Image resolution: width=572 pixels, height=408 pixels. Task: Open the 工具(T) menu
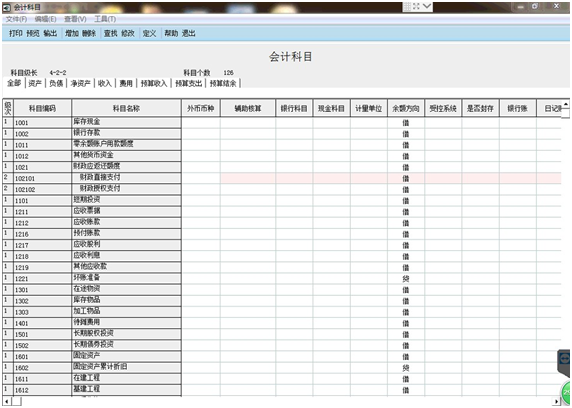pyautogui.click(x=105, y=19)
